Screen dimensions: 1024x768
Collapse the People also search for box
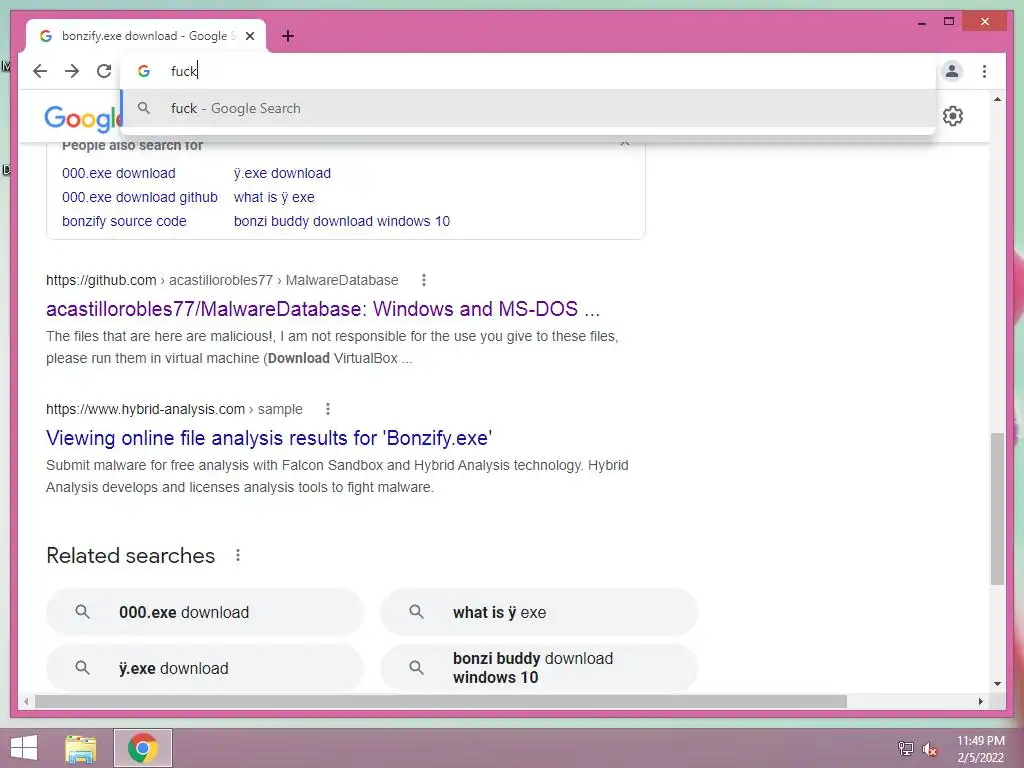(625, 144)
